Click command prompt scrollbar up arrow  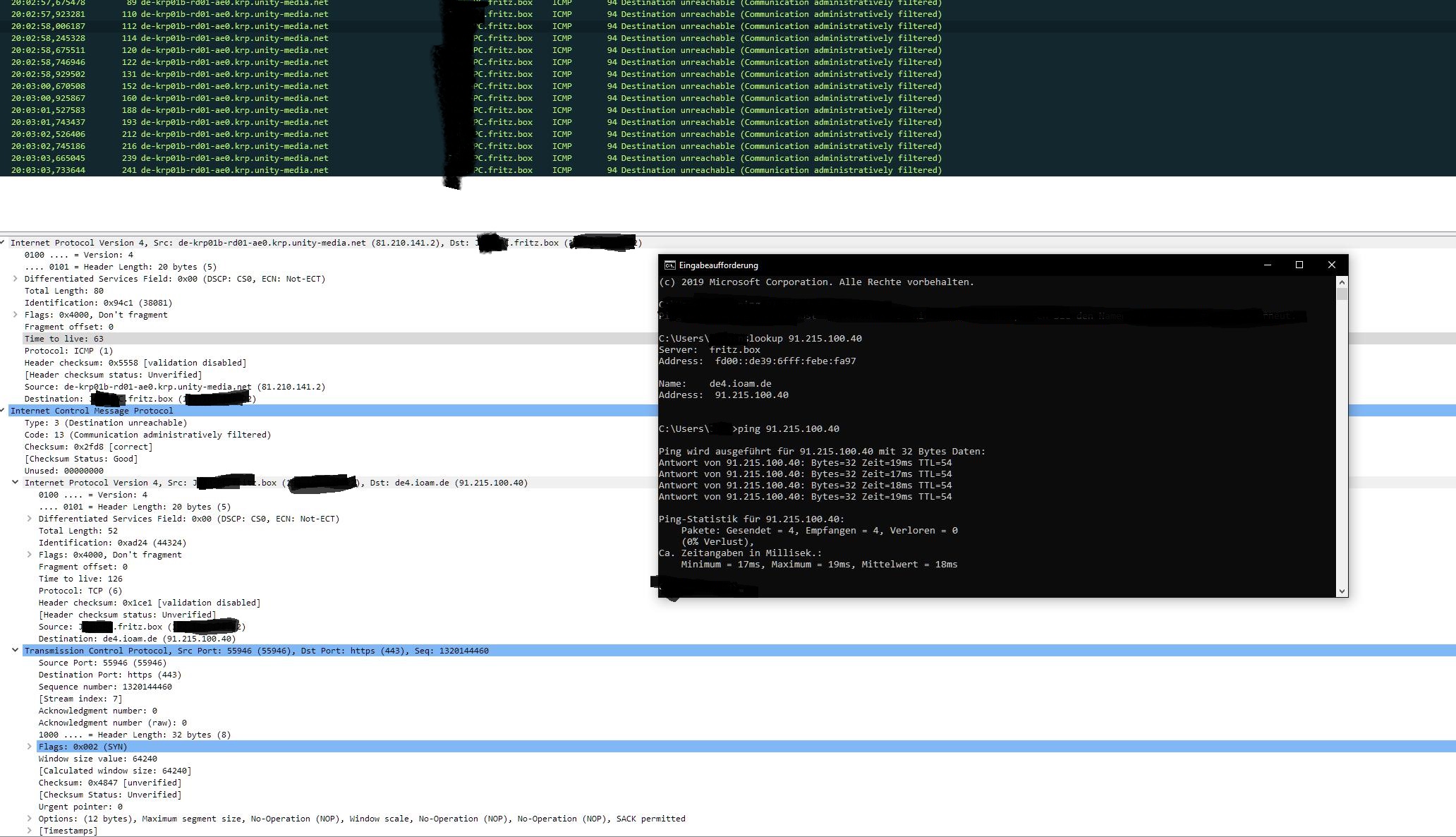click(1342, 282)
